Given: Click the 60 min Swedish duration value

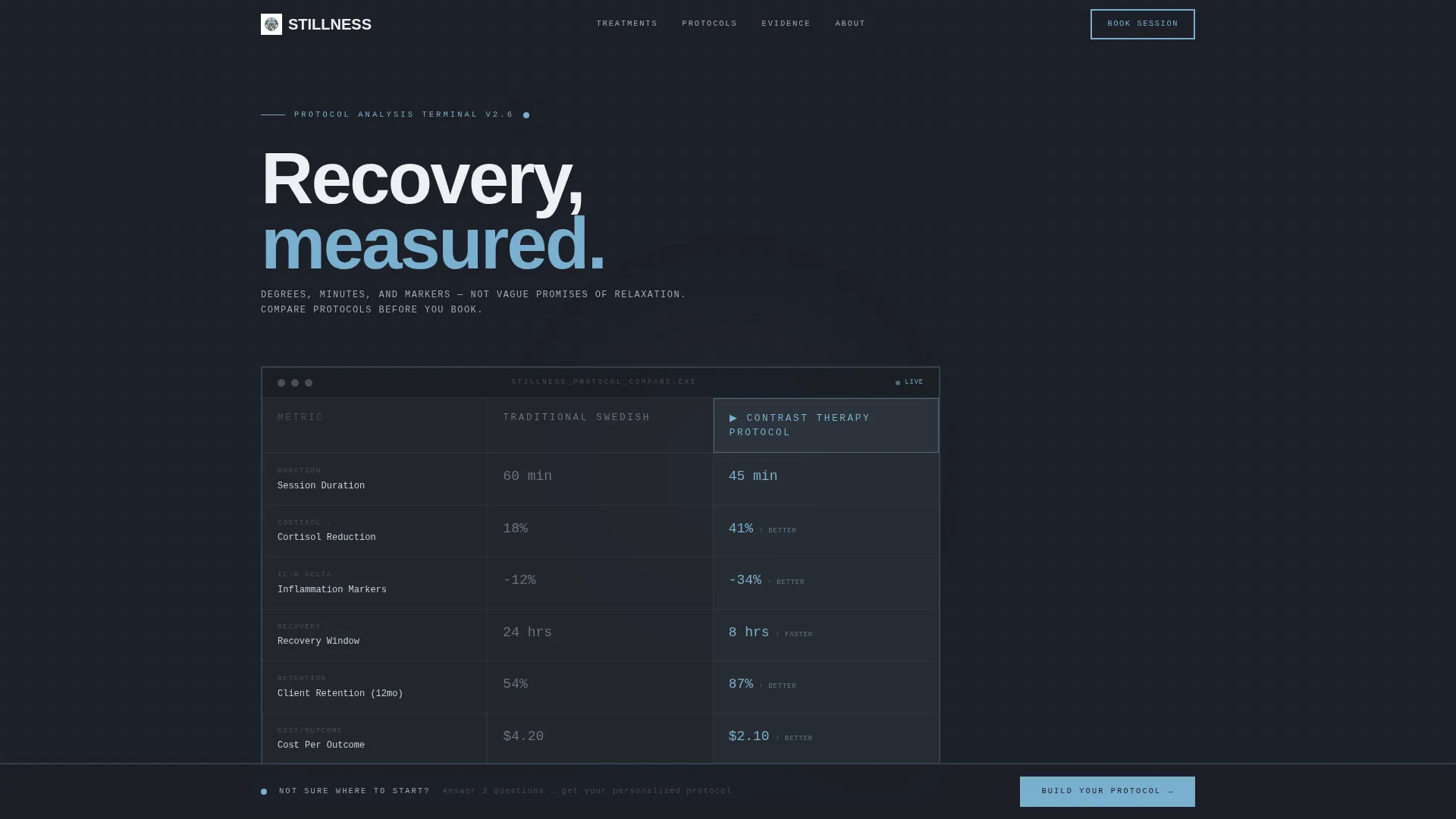Looking at the screenshot, I should point(527,476).
